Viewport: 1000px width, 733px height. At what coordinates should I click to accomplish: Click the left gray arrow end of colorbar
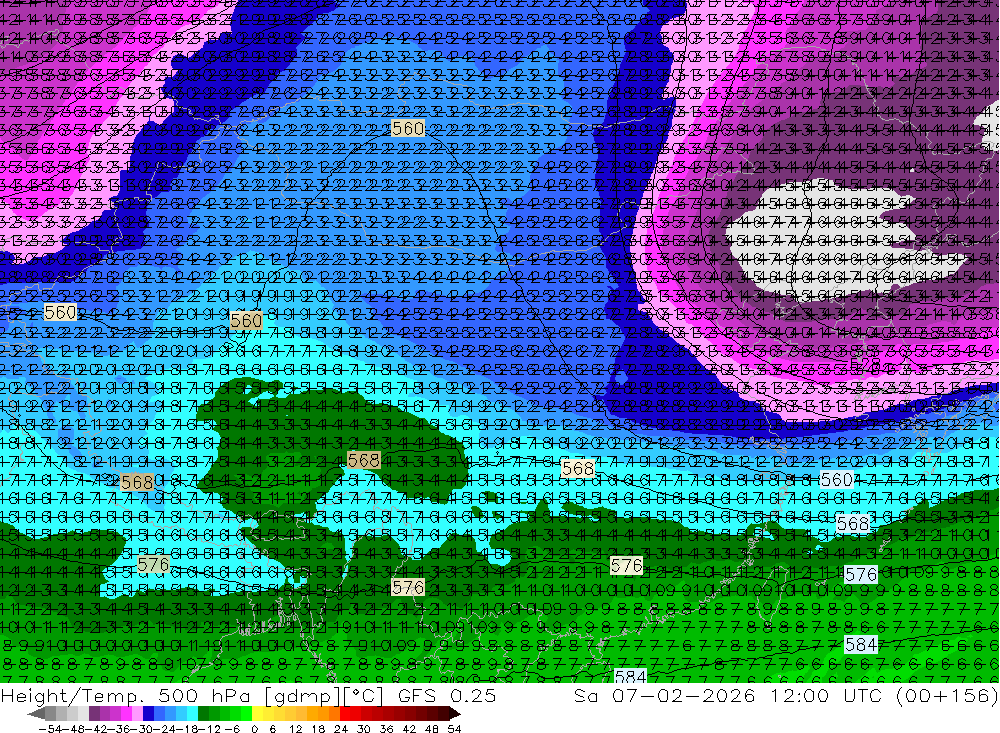[36, 714]
